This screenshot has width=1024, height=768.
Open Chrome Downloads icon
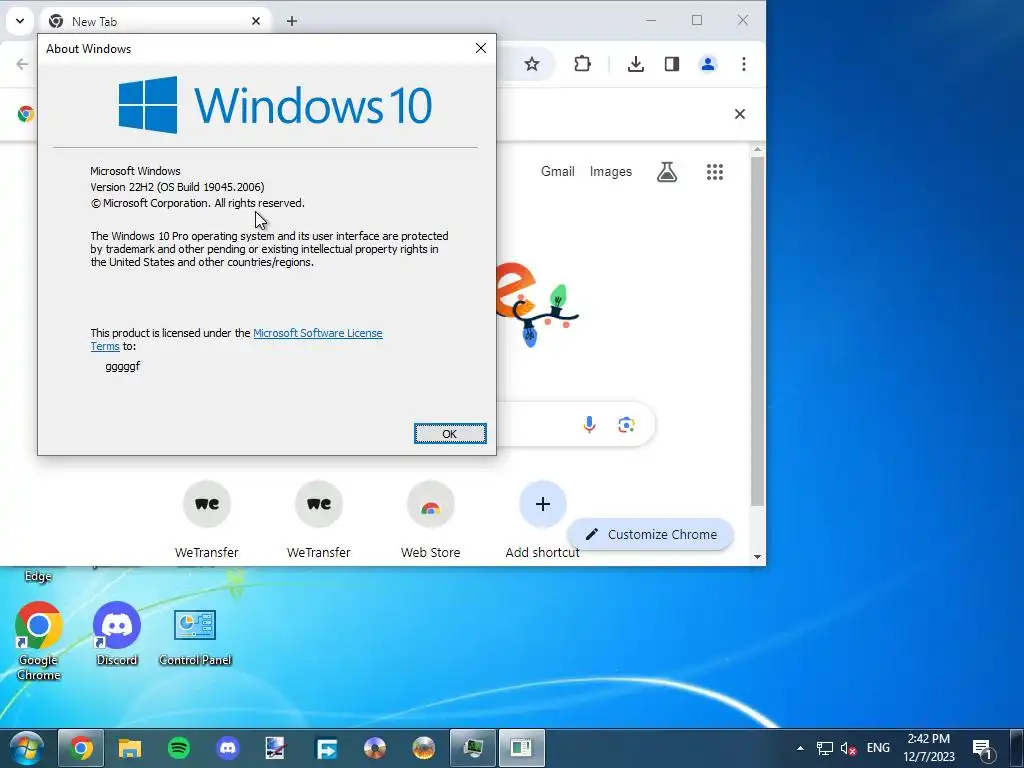click(635, 64)
